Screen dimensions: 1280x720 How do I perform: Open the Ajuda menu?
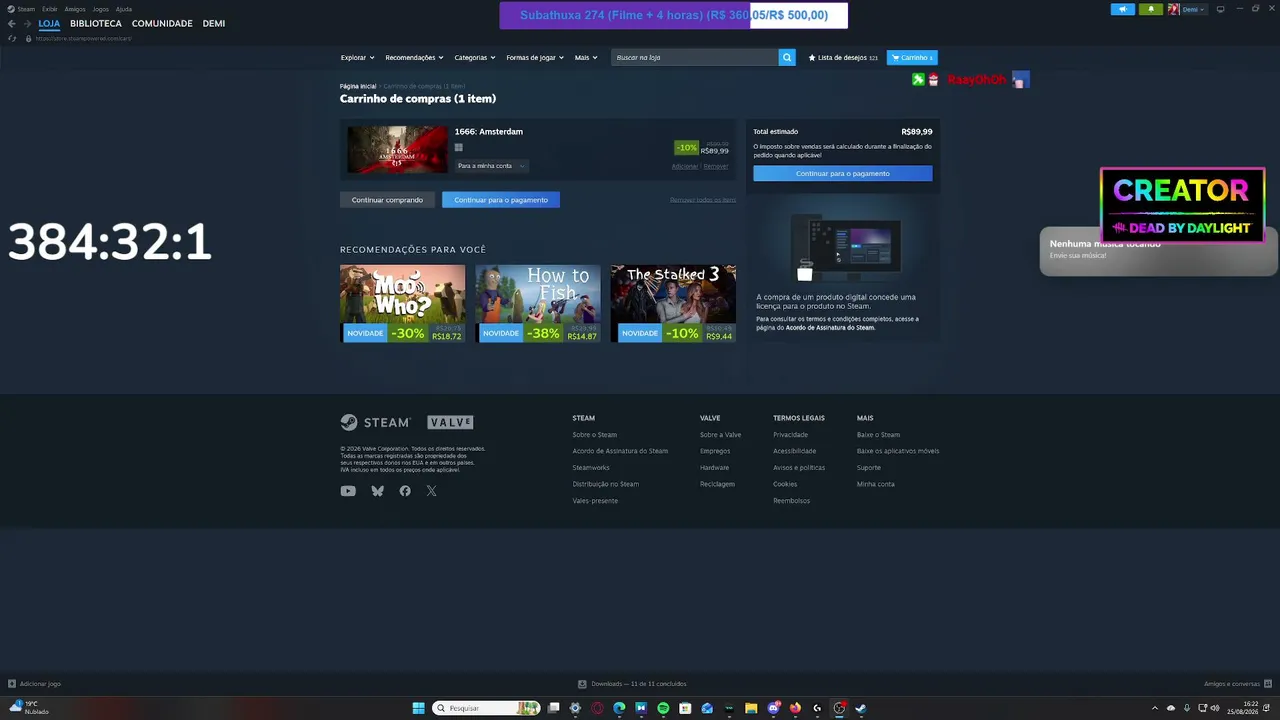pos(124,9)
